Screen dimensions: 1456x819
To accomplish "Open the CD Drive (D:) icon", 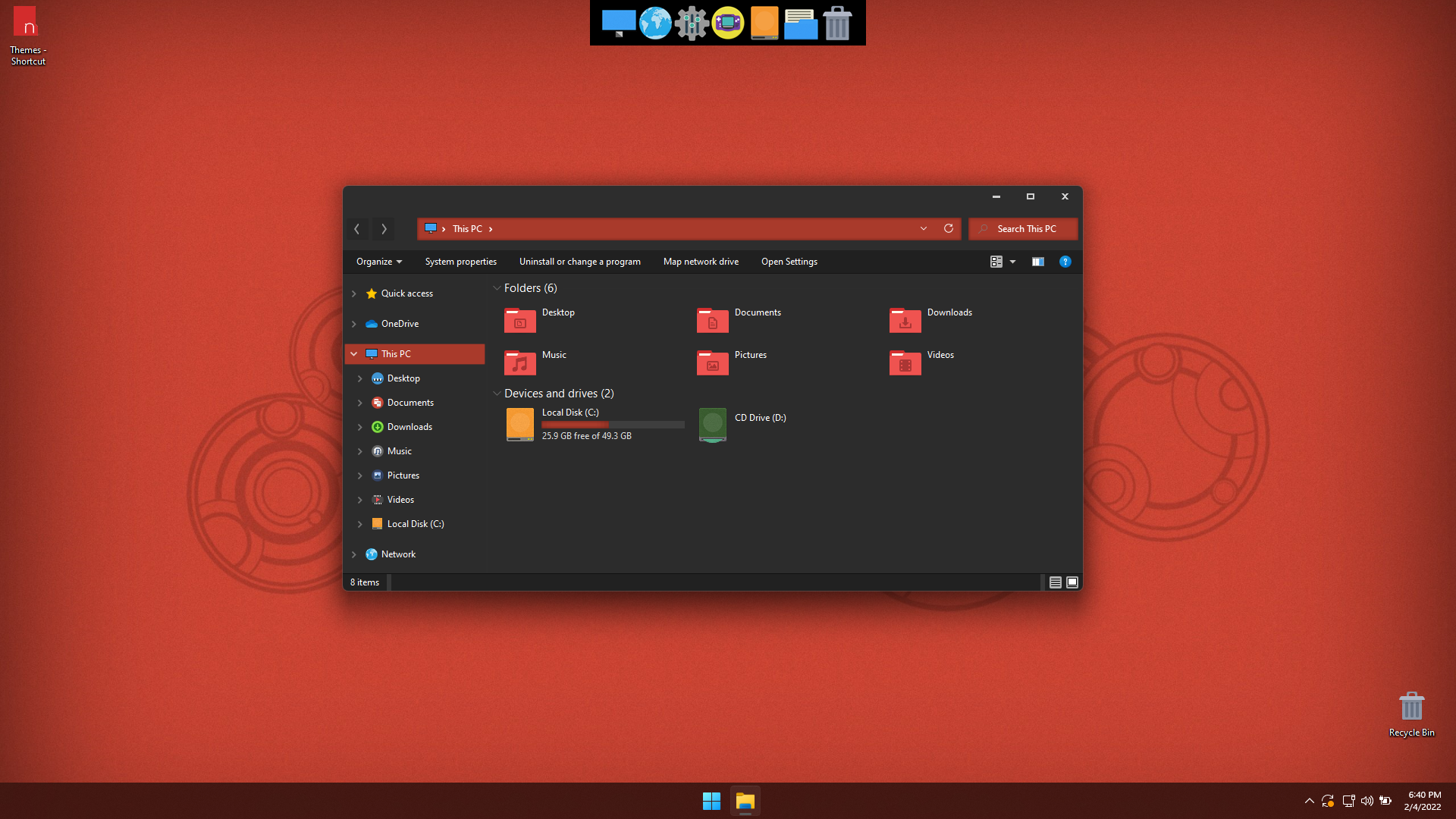I will point(712,424).
